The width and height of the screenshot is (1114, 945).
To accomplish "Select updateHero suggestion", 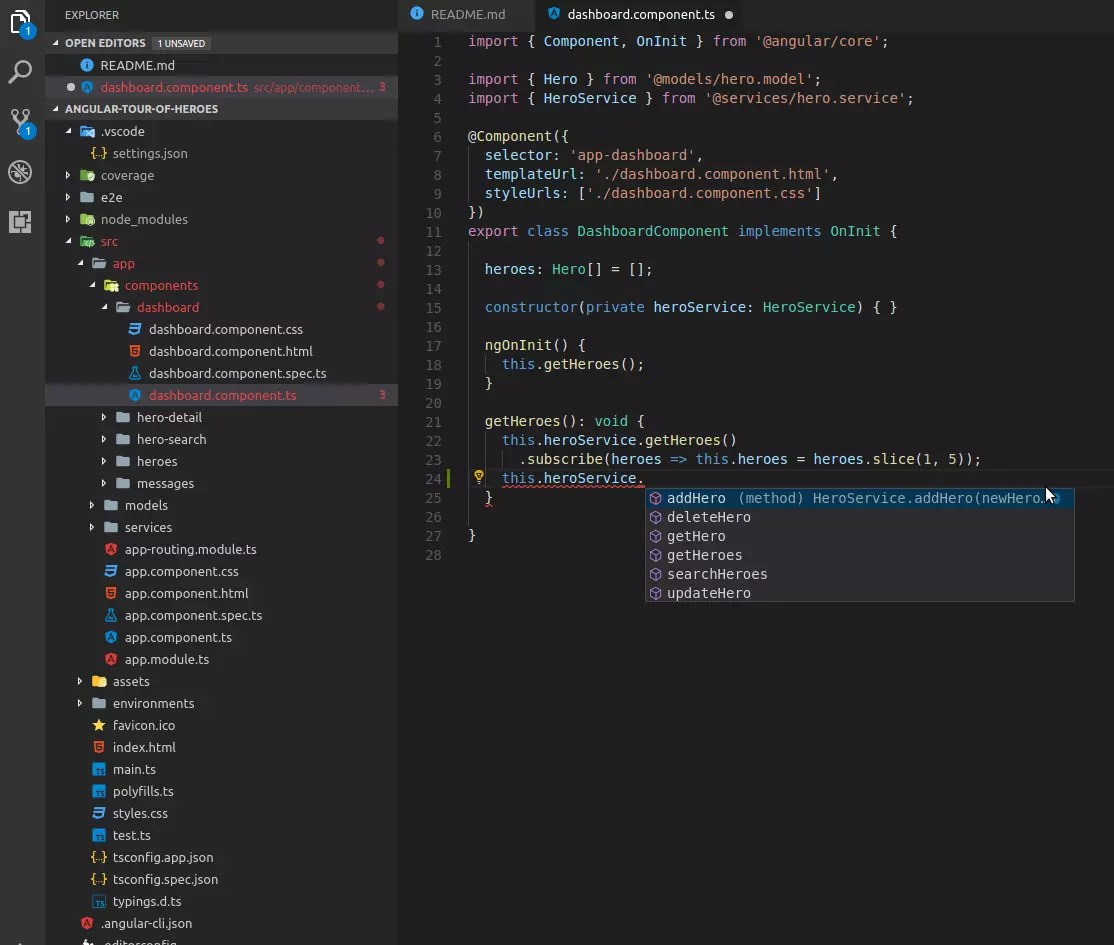I will click(x=859, y=593).
